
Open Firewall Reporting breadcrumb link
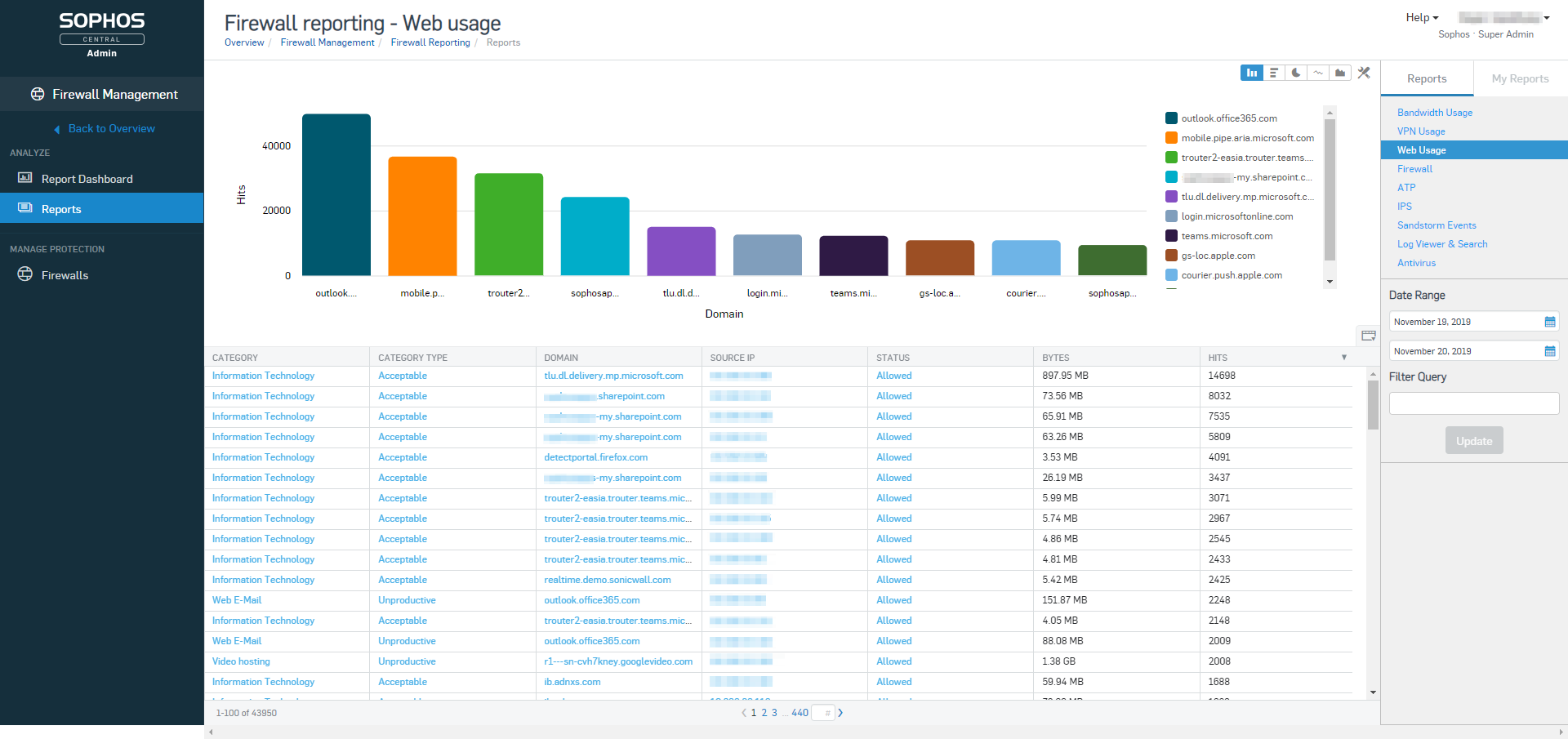[x=430, y=42]
